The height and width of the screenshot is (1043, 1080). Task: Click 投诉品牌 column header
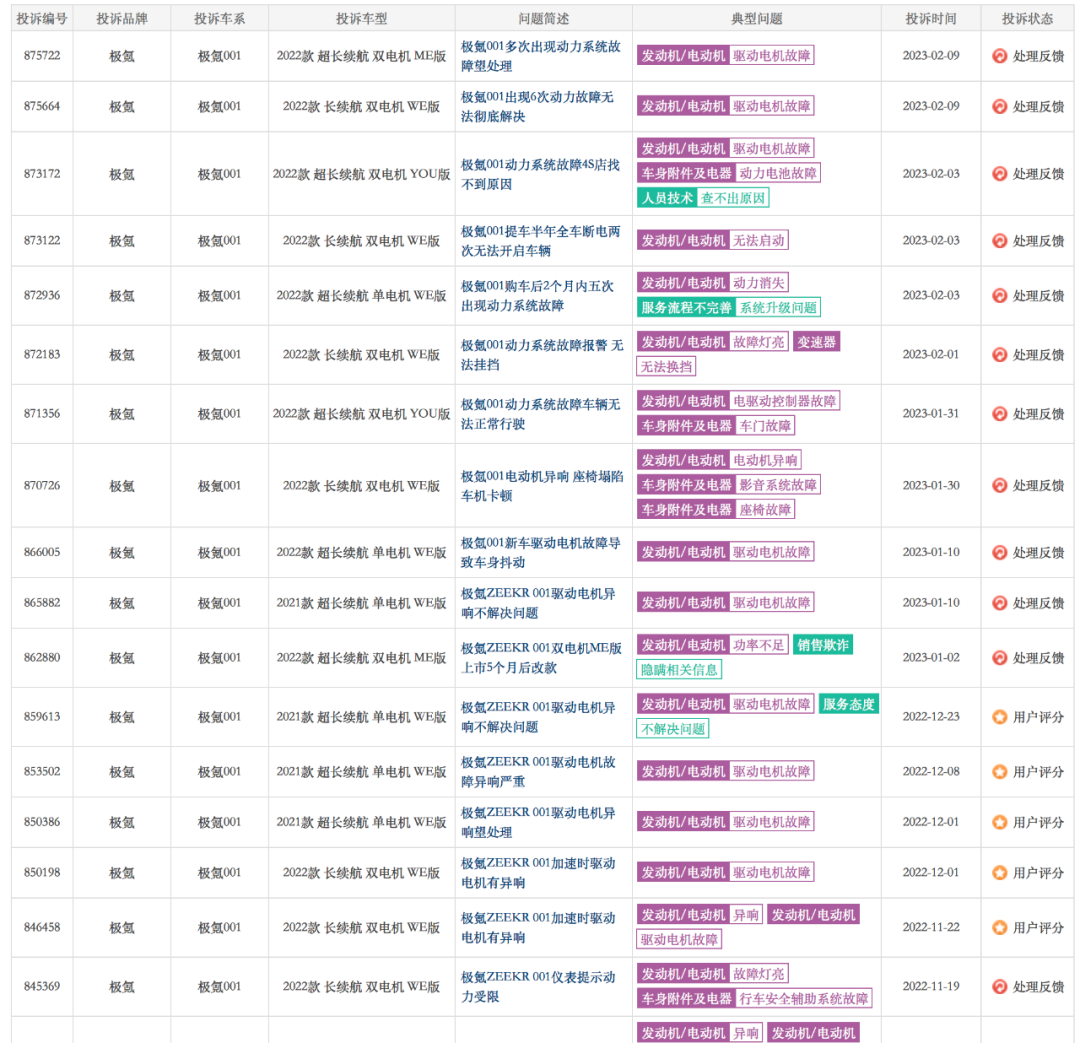point(122,19)
